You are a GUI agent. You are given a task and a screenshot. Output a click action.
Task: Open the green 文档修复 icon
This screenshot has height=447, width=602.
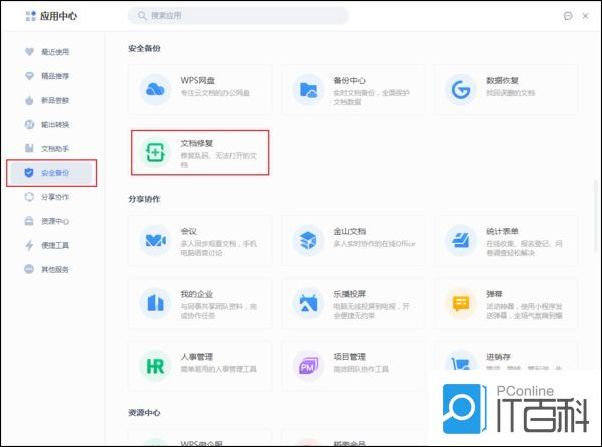[x=155, y=152]
